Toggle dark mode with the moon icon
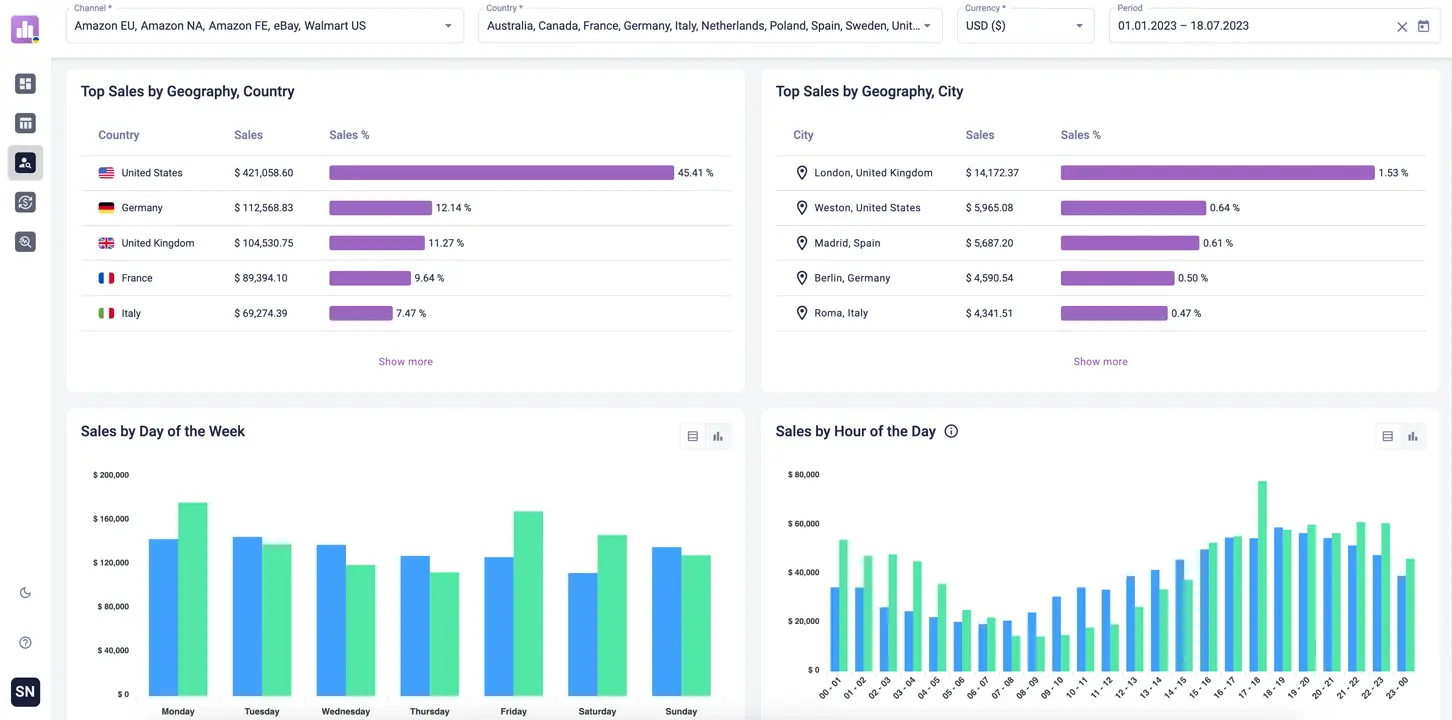The height and width of the screenshot is (720, 1452). click(25, 593)
